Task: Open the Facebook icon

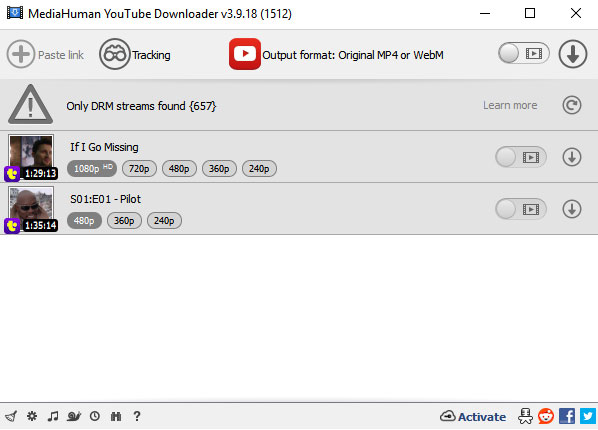Action: 567,416
